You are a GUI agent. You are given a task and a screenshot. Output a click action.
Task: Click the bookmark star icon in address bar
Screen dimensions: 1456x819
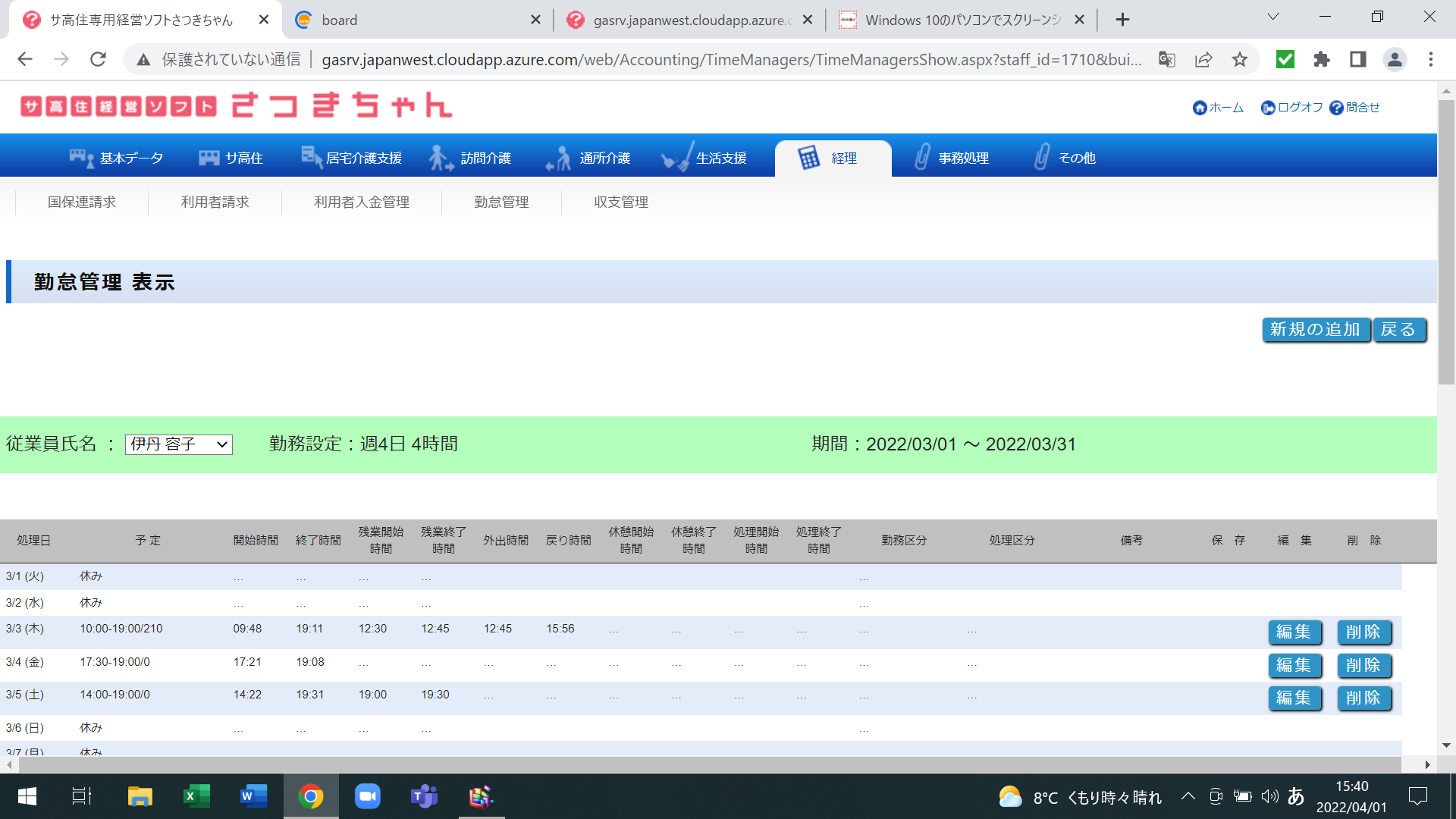click(x=1239, y=59)
